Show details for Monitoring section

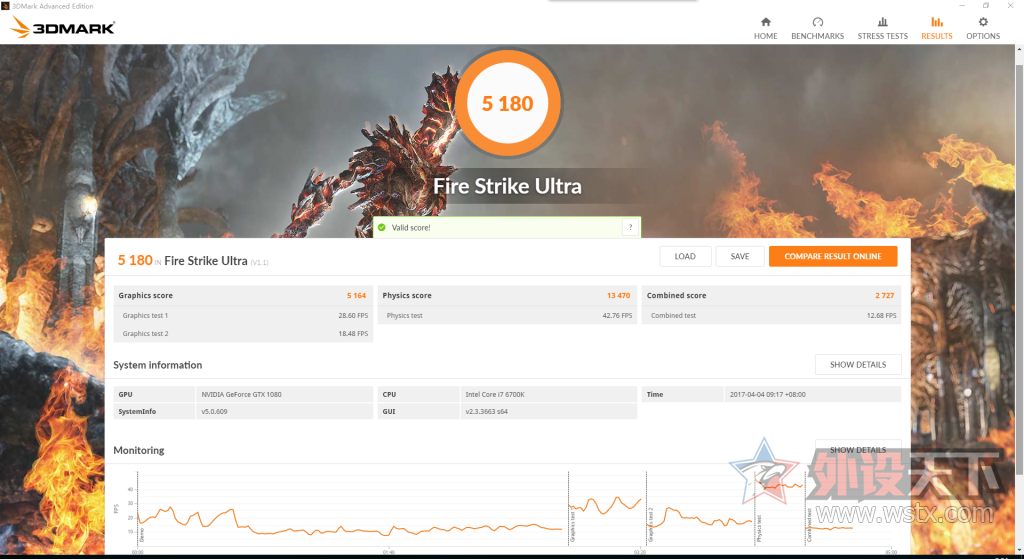click(x=857, y=450)
